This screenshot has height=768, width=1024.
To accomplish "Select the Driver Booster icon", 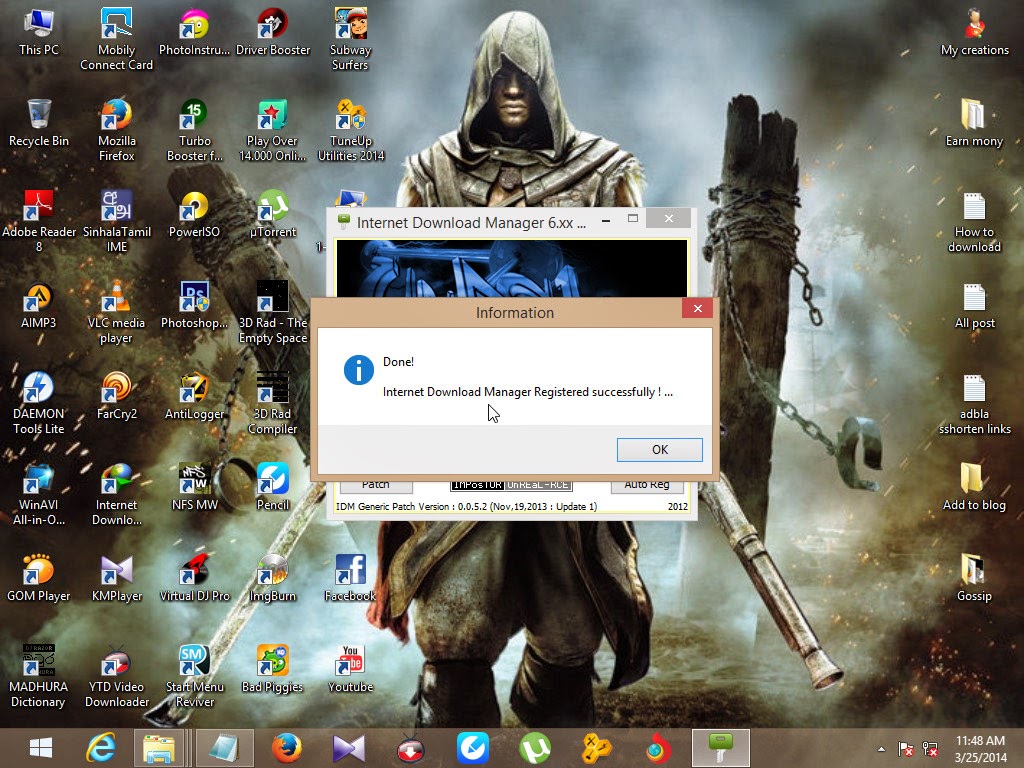I will tap(272, 31).
